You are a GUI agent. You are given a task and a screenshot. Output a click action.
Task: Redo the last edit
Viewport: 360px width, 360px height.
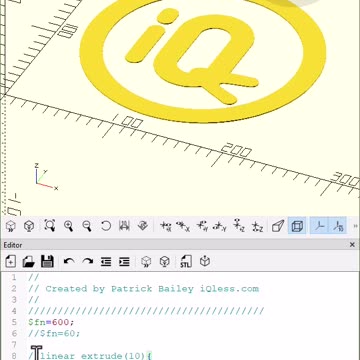[x=88, y=262]
